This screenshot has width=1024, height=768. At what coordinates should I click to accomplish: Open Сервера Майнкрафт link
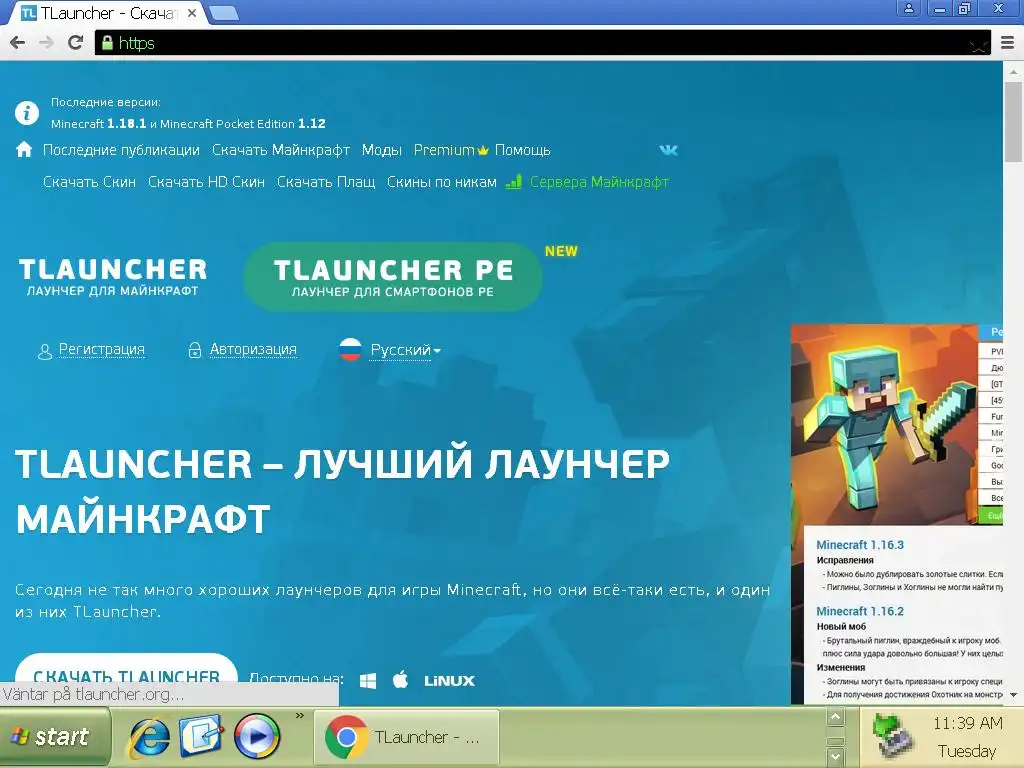click(599, 182)
